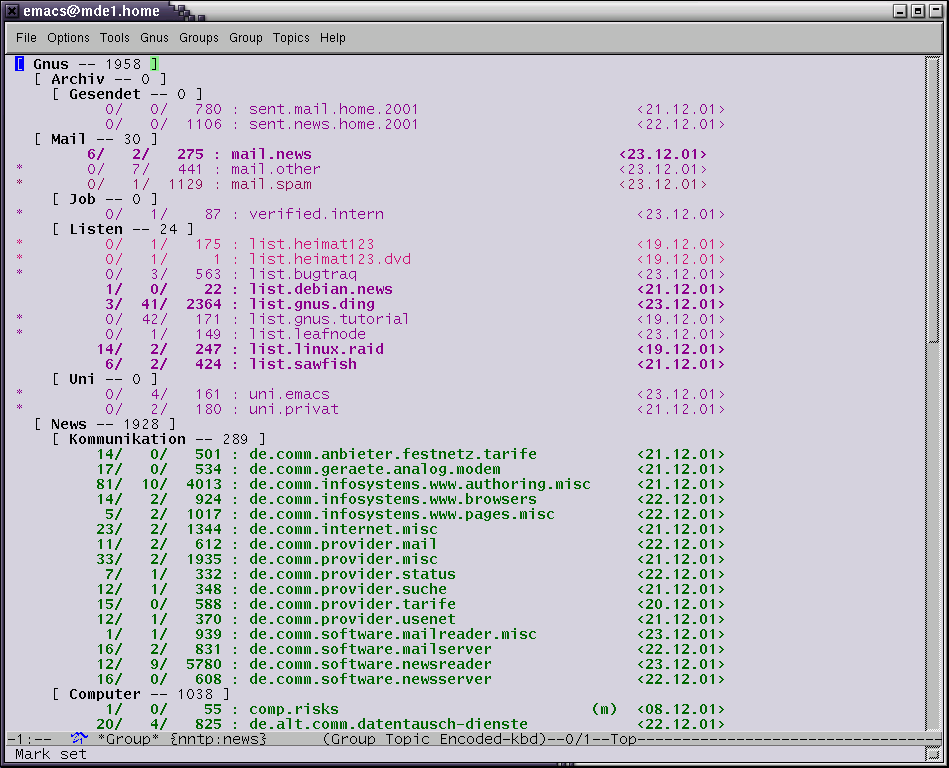Open the Groups menu
The height and width of the screenshot is (768, 949).
click(x=199, y=38)
